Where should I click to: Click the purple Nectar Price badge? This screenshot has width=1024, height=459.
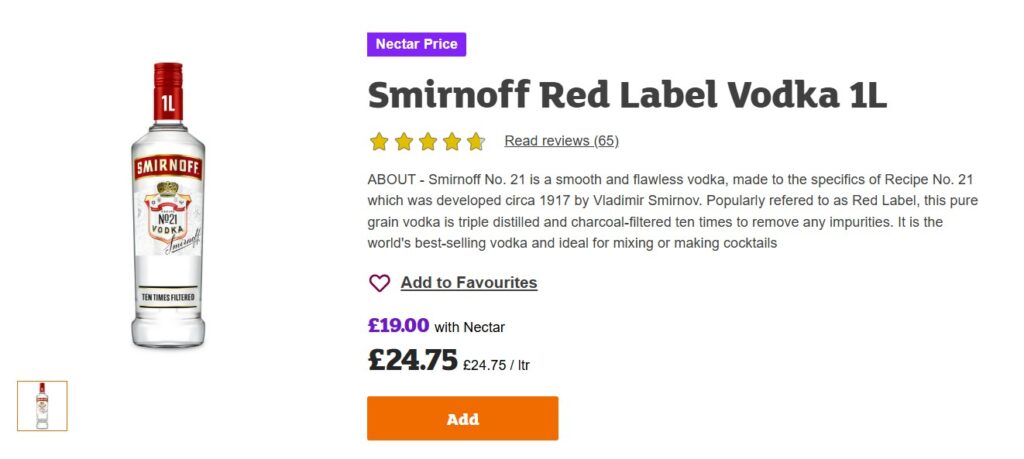(416, 44)
